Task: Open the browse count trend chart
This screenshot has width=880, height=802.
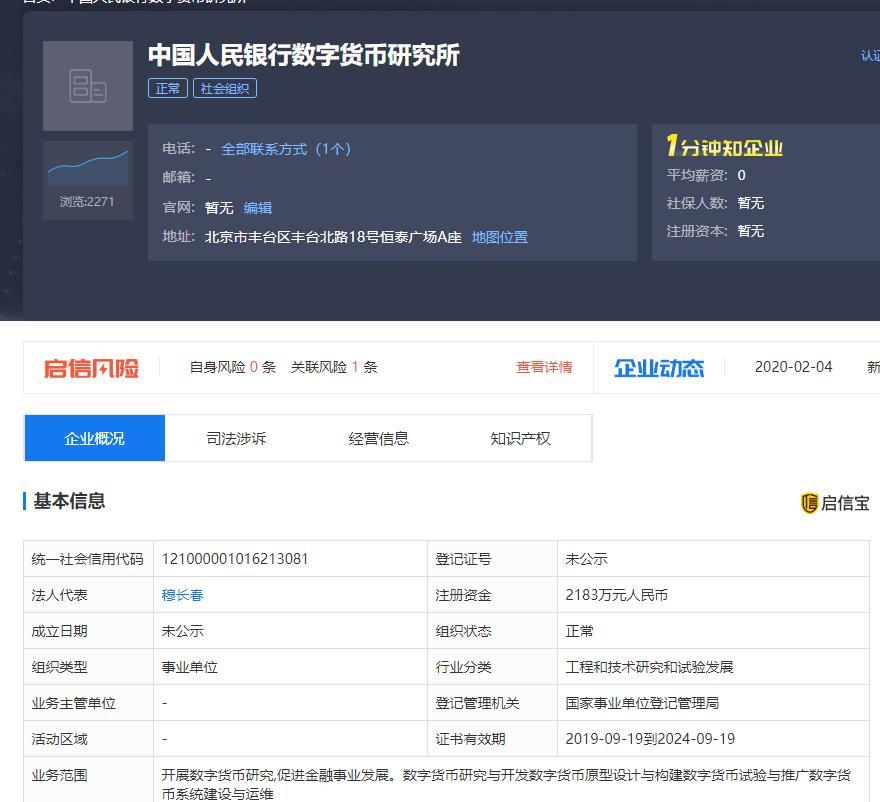Action: (88, 168)
